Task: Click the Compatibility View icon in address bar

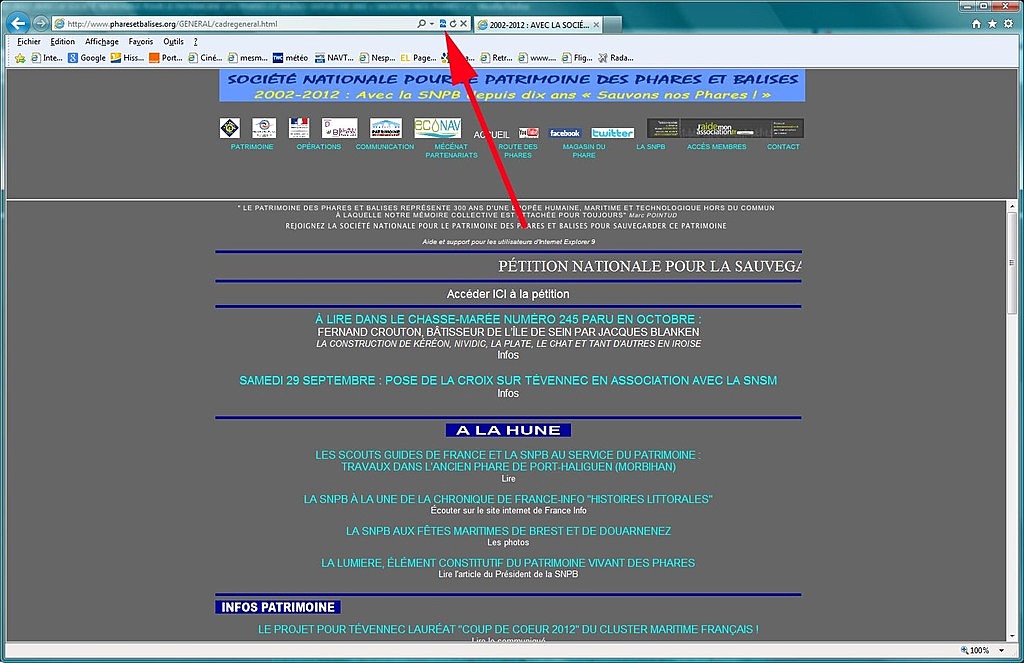Action: click(443, 24)
